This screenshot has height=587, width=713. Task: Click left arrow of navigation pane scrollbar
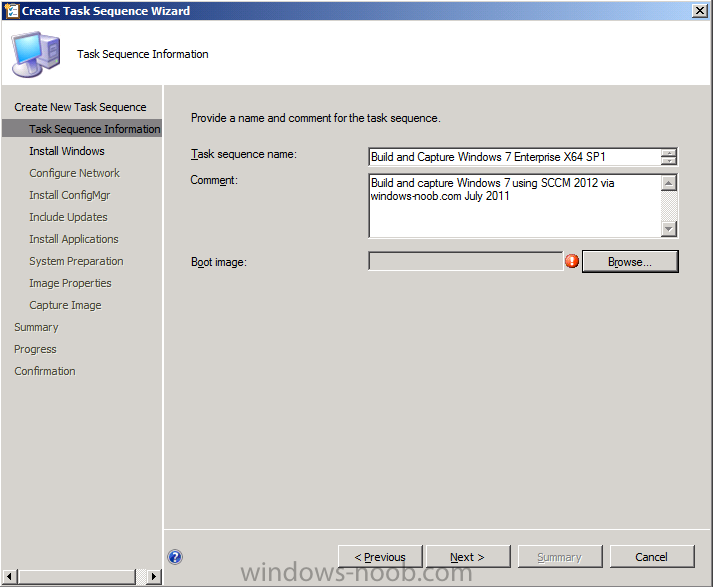pyautogui.click(x=9, y=577)
